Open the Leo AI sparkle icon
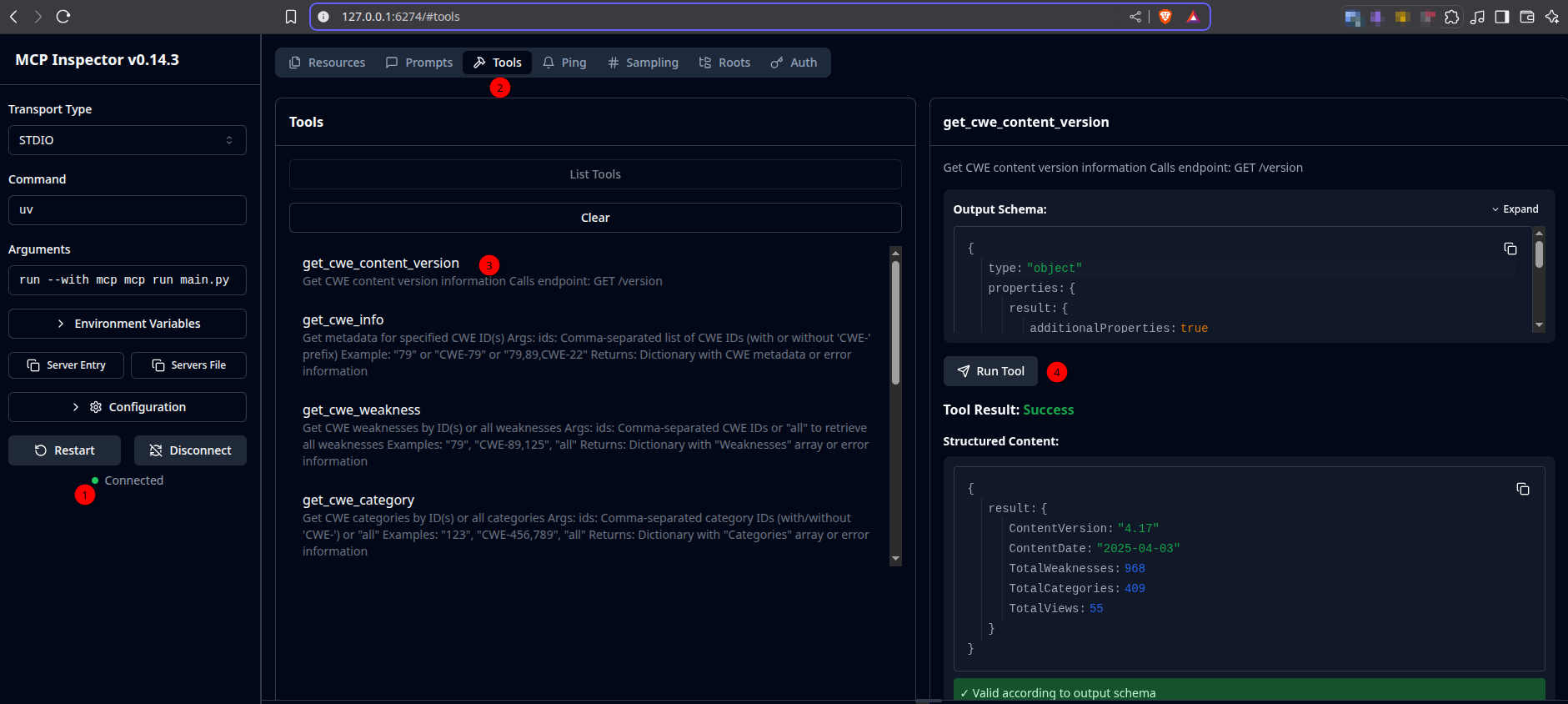The height and width of the screenshot is (704, 1568). coord(1552,17)
